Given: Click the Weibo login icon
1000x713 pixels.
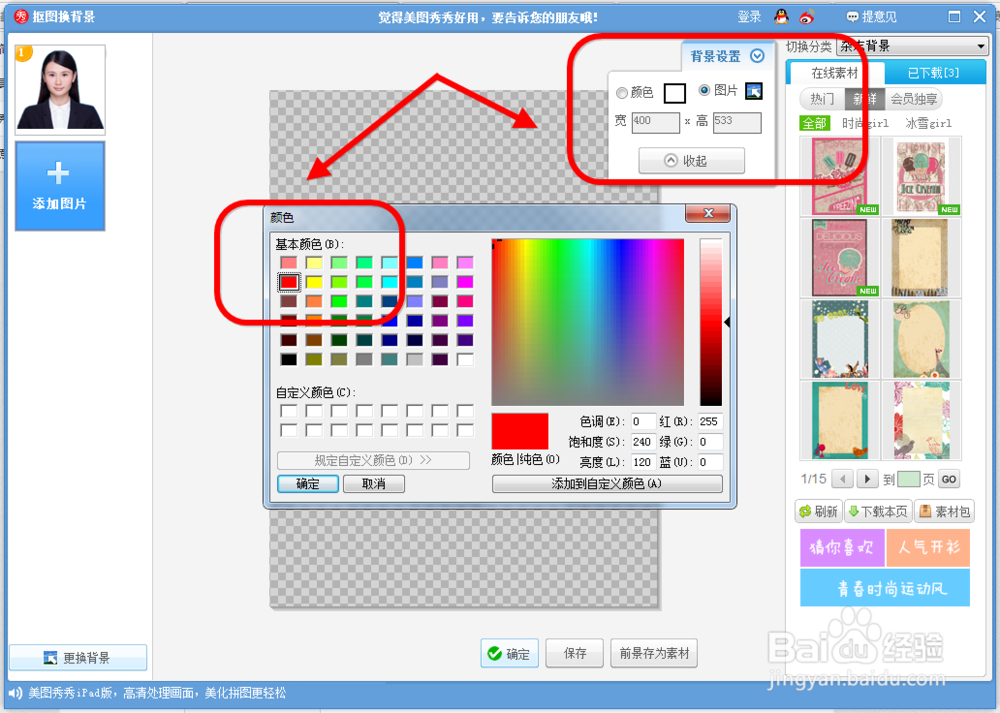Looking at the screenshot, I should [807, 17].
